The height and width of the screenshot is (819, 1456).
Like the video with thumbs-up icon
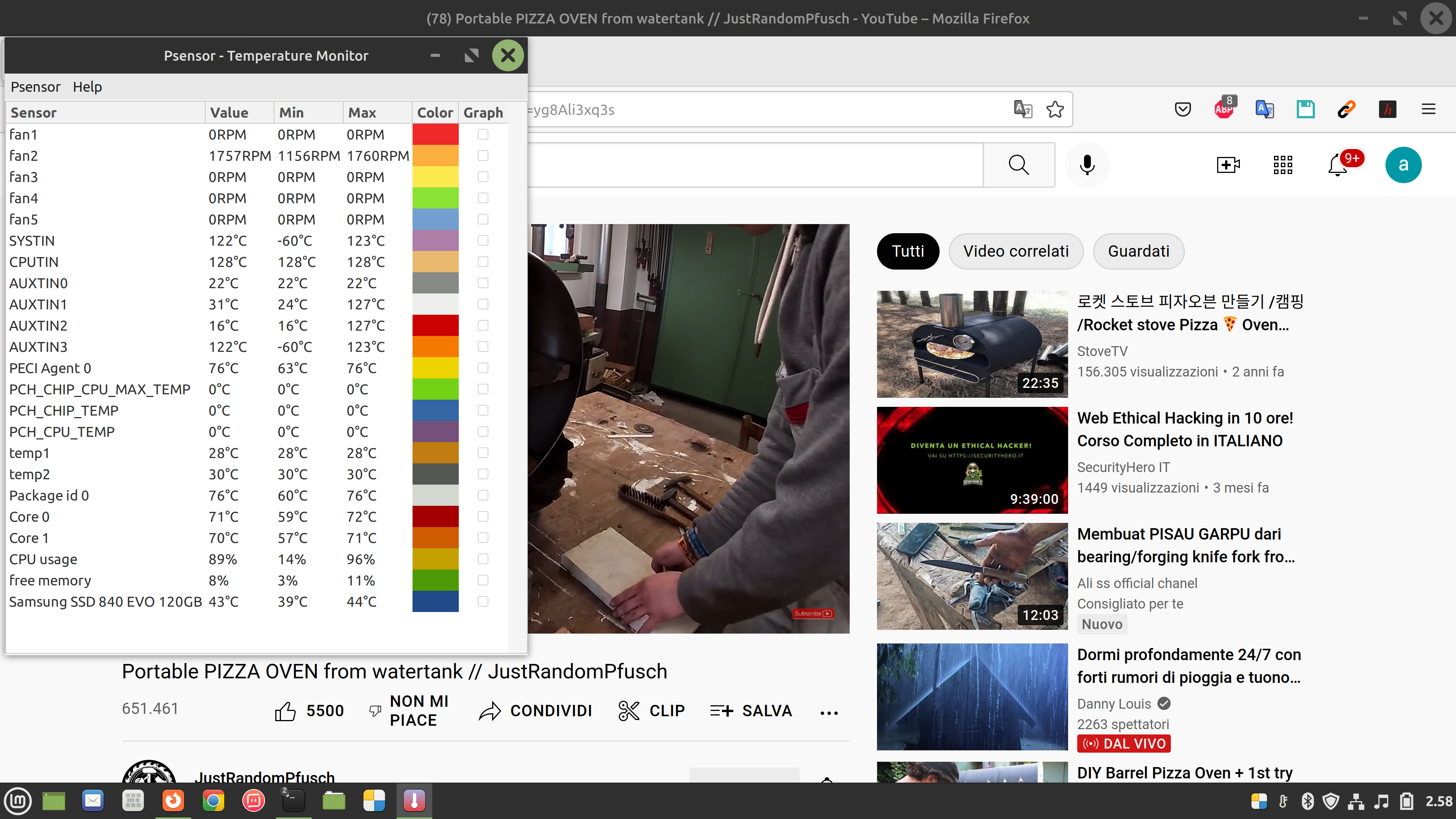coord(286,711)
